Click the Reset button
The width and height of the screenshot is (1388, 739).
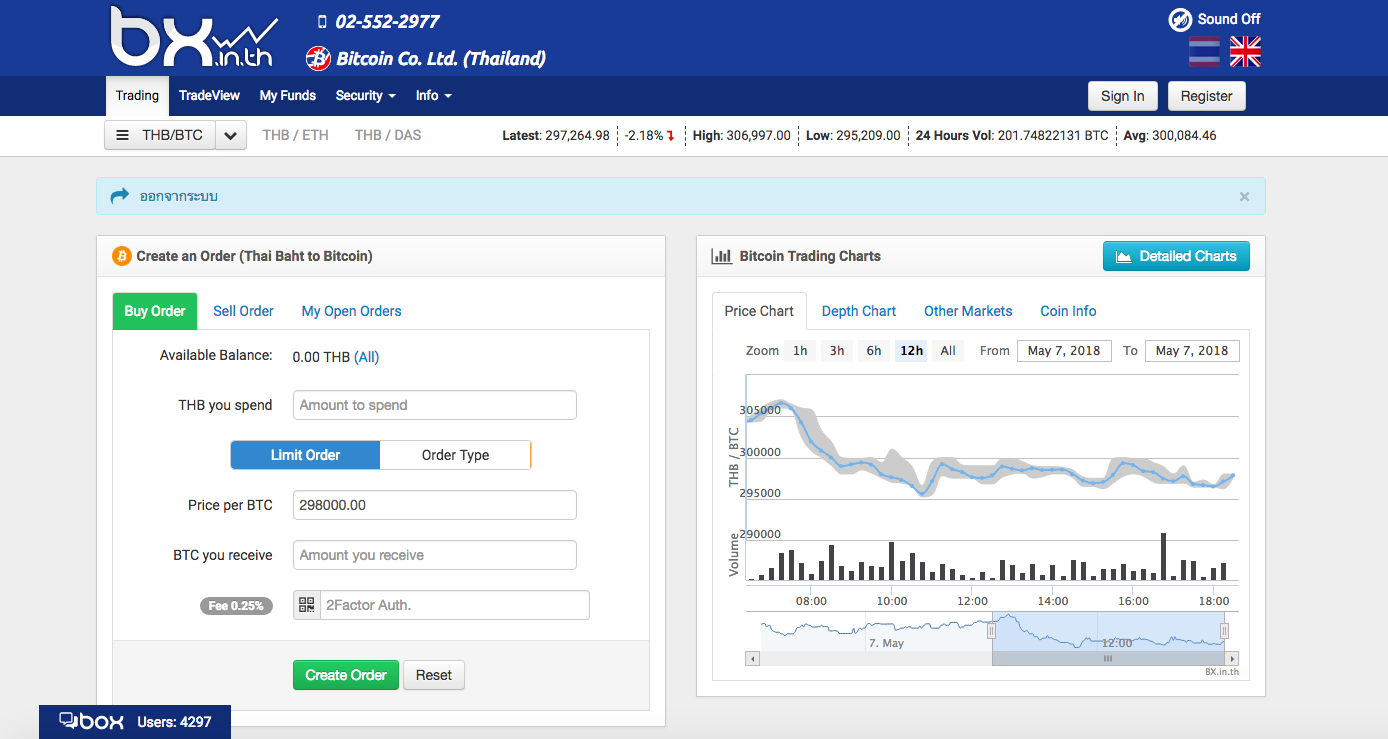click(434, 675)
